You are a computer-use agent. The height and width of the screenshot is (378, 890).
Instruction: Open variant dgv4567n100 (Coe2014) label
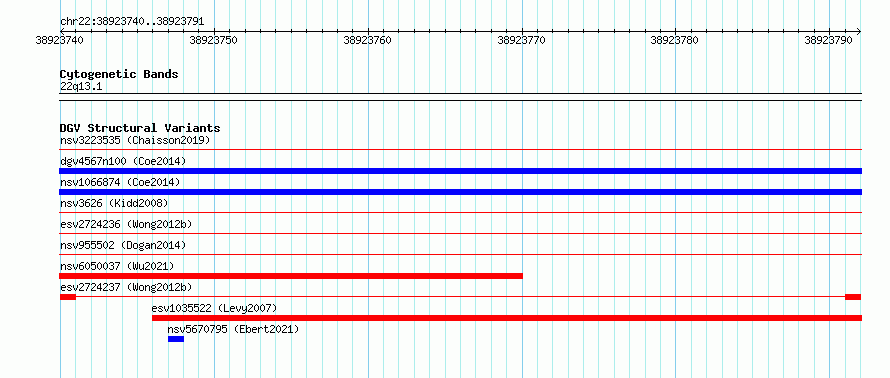point(123,161)
